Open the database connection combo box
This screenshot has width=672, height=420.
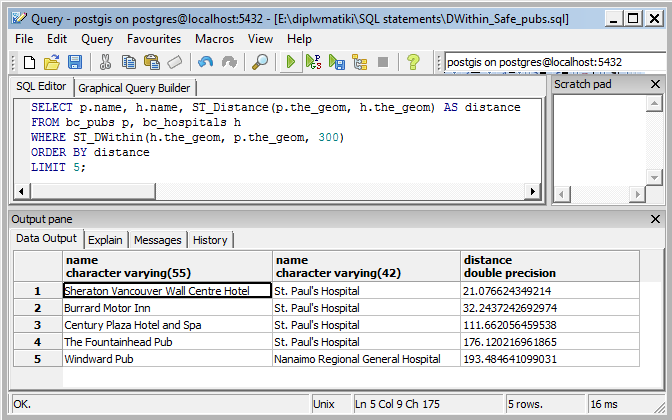pos(557,62)
